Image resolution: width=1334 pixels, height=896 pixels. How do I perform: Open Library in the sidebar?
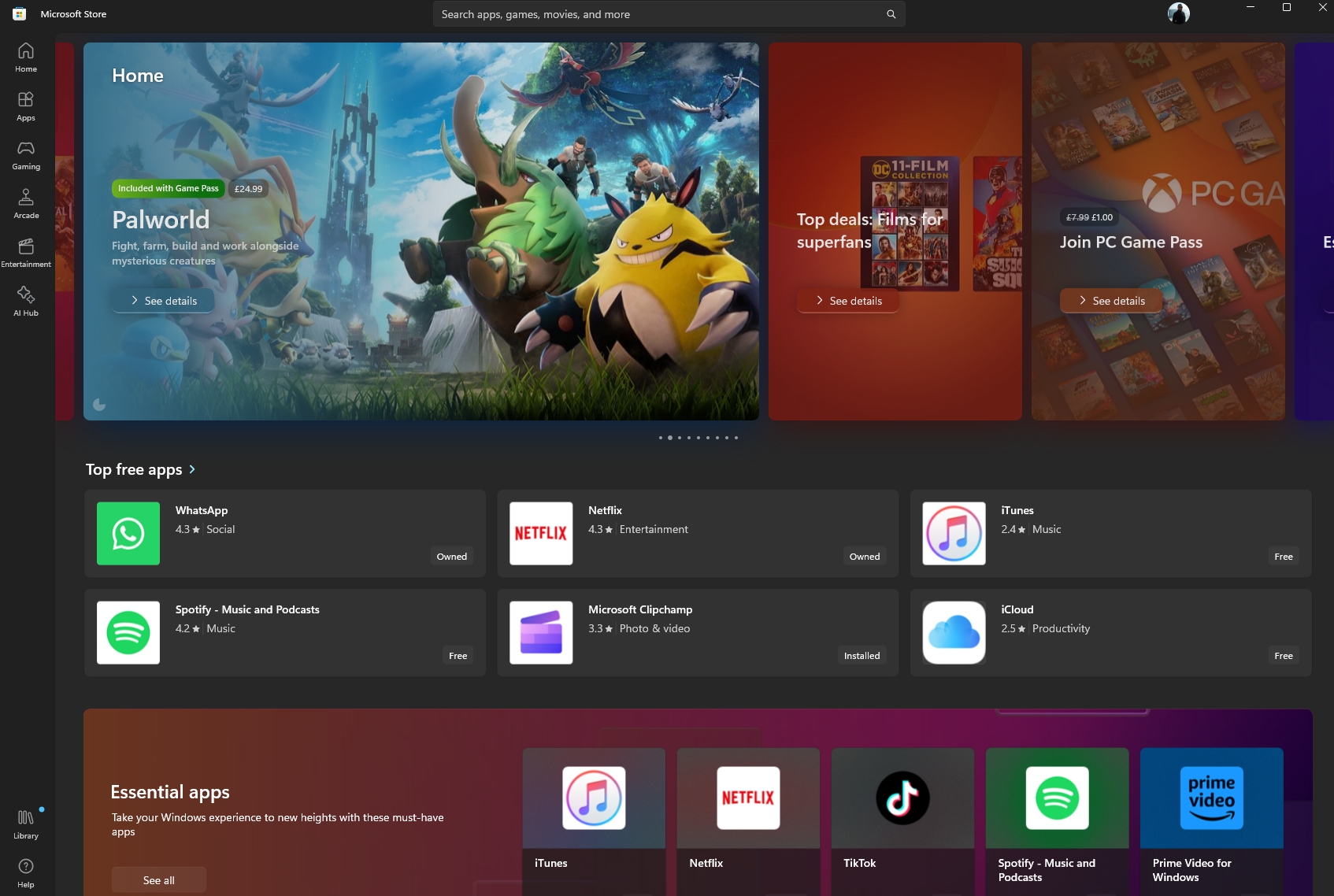point(26,824)
